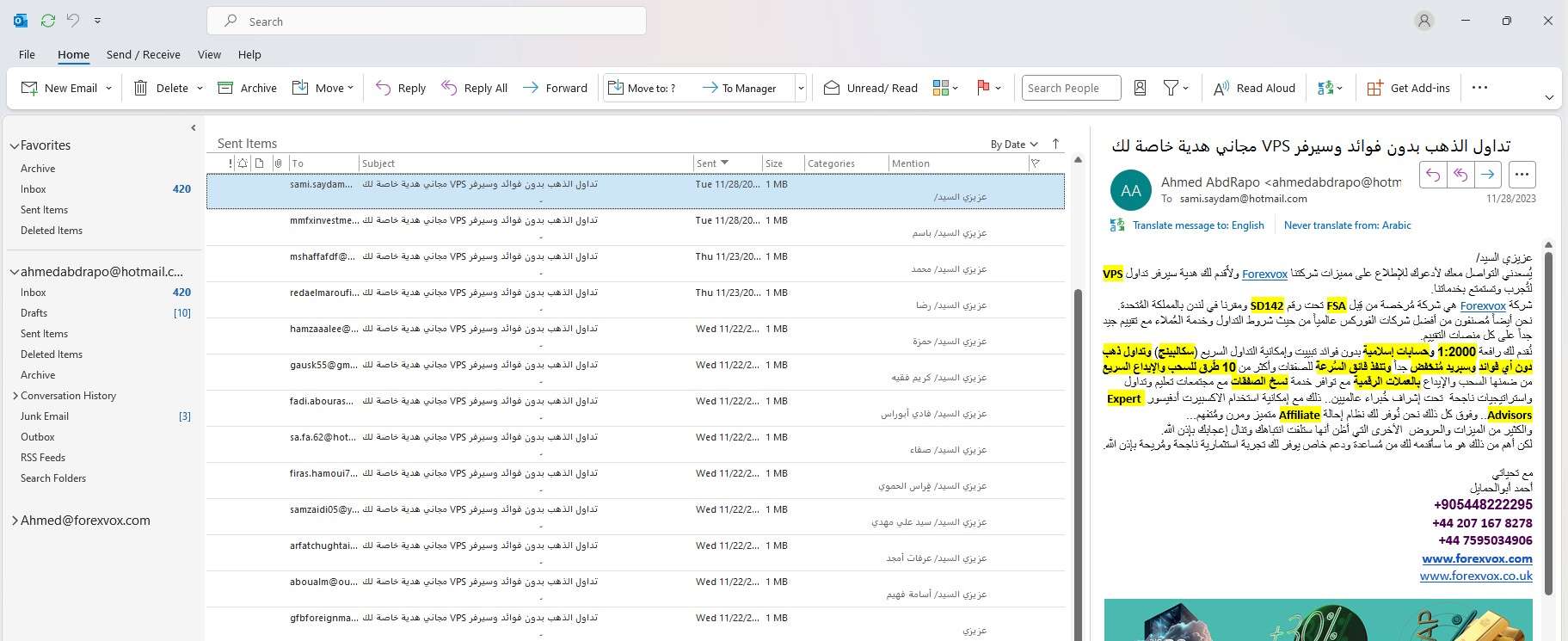The height and width of the screenshot is (641, 1568).
Task: Click Reply All icon in reading pane
Action: pyautogui.click(x=1460, y=175)
